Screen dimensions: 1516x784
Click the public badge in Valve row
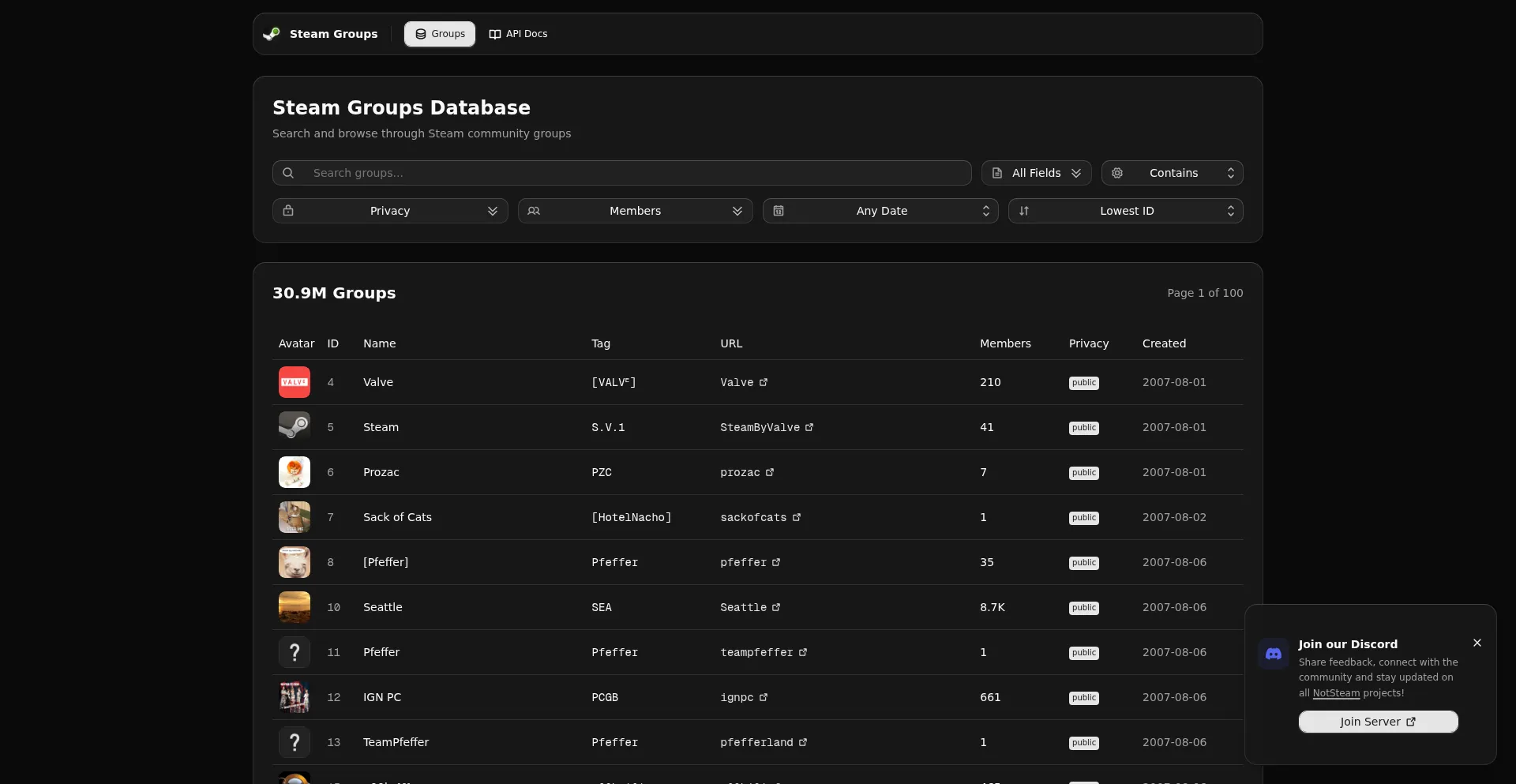(1084, 383)
